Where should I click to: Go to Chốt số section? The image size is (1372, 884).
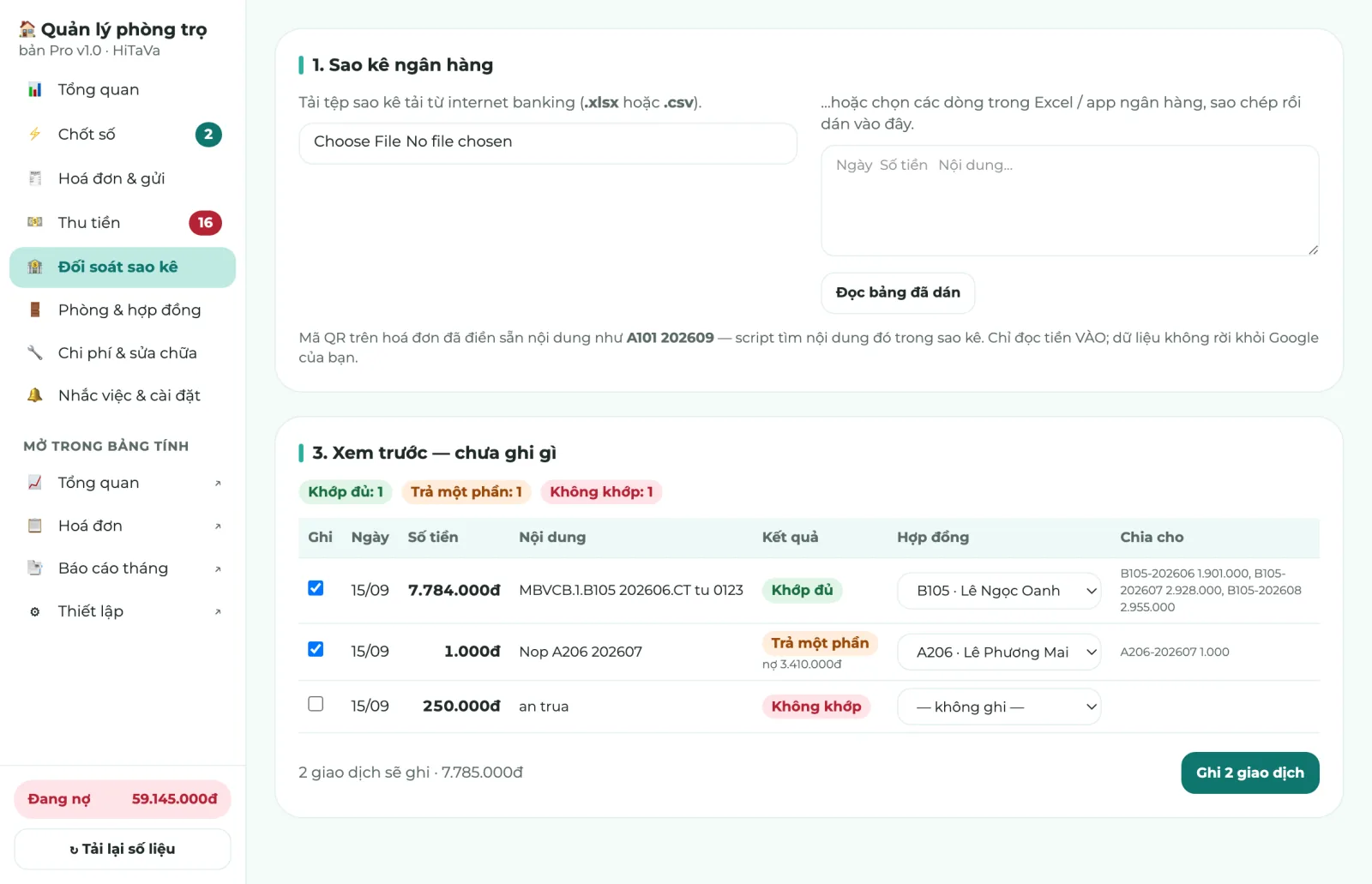point(123,135)
